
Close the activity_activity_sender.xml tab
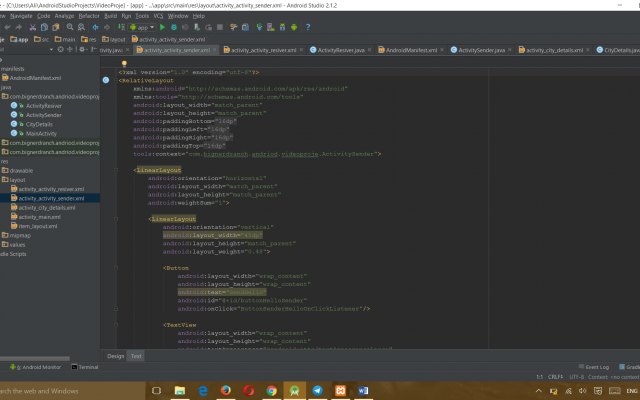(x=215, y=50)
